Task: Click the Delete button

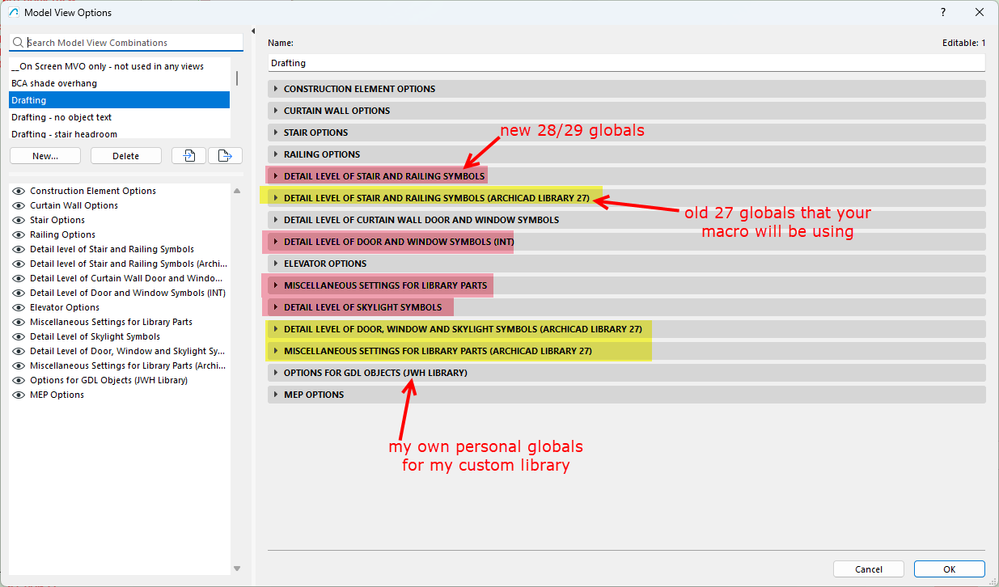Action: [126, 156]
